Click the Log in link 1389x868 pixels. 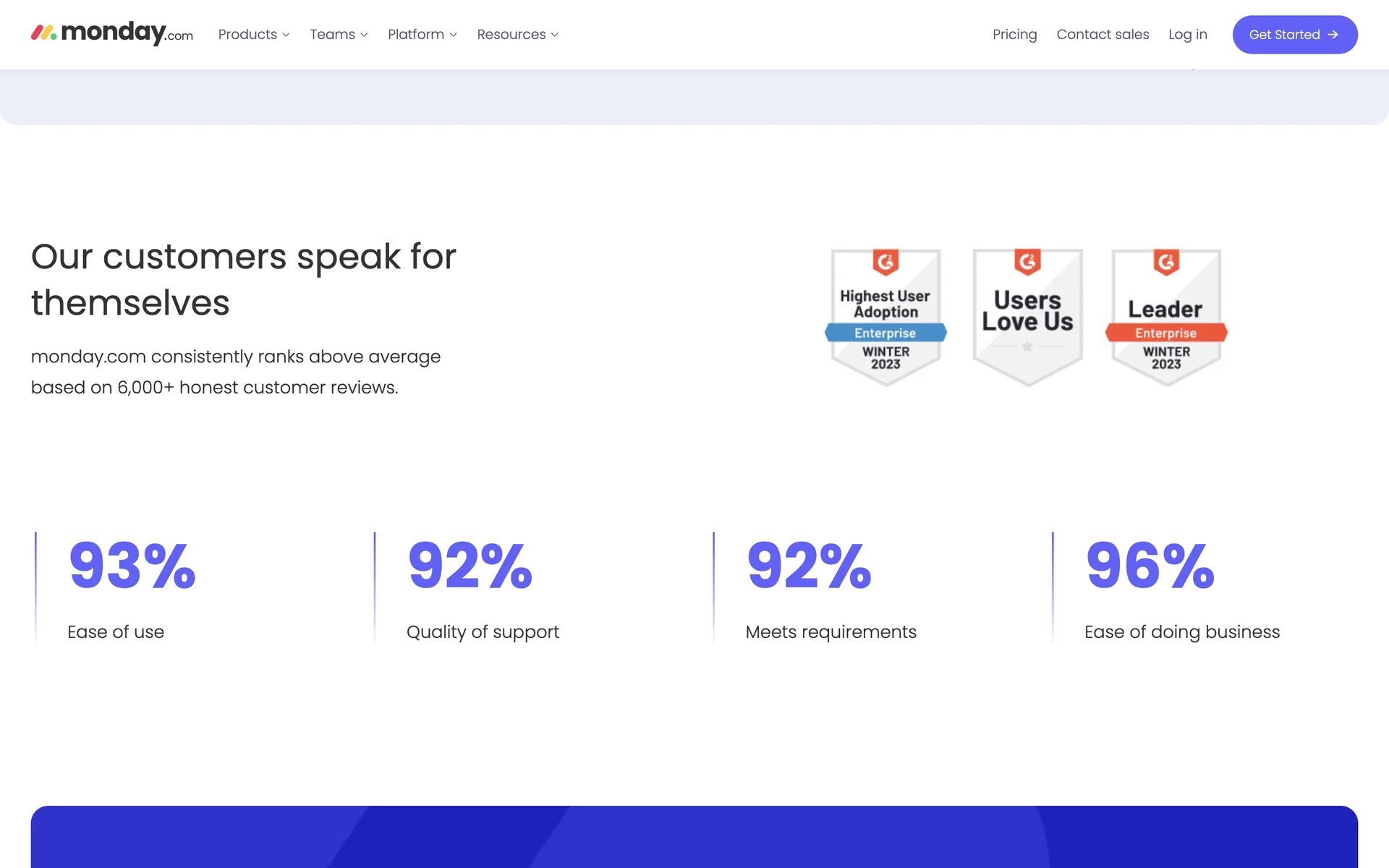tap(1187, 35)
